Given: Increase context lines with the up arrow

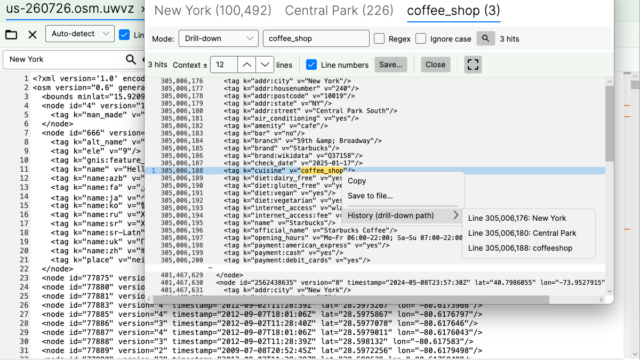Looking at the screenshot, I should point(247,64).
